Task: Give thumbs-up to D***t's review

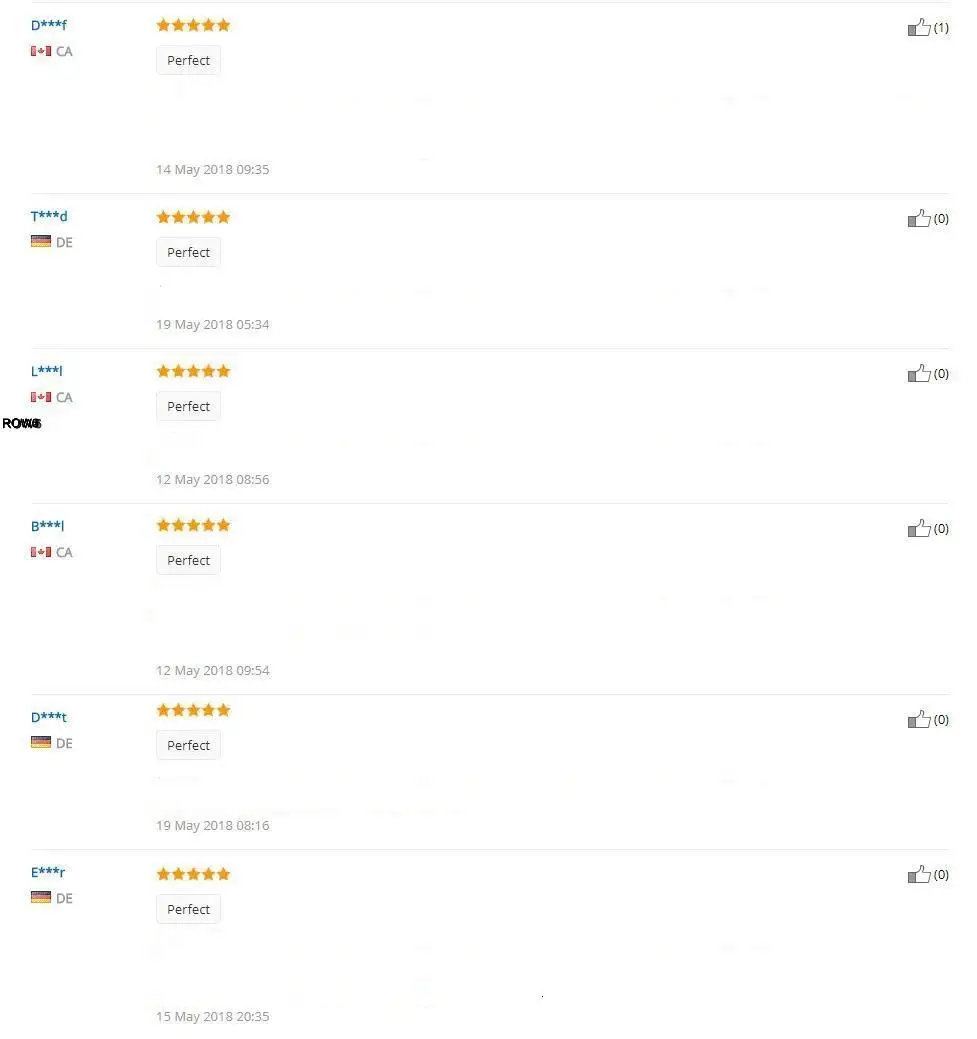Action: [919, 720]
